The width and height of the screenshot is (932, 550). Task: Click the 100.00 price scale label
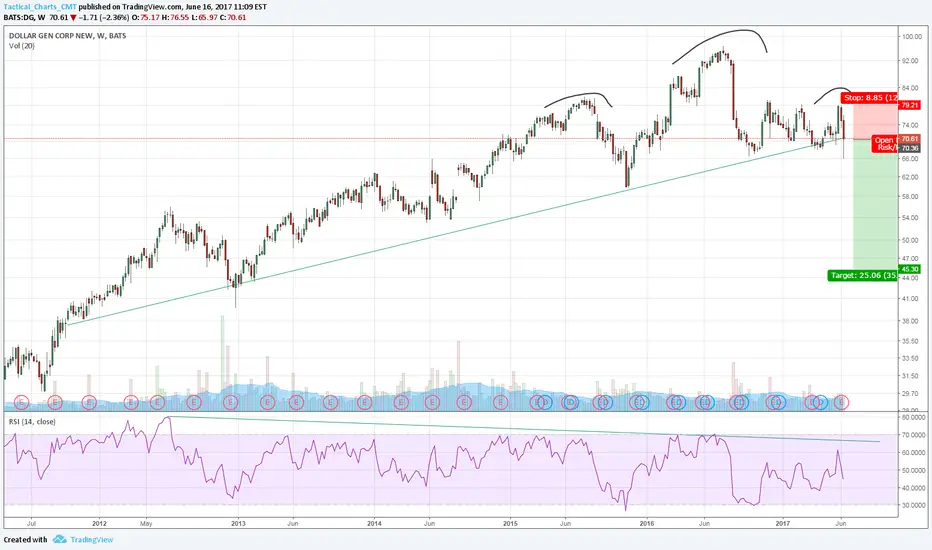coord(911,37)
